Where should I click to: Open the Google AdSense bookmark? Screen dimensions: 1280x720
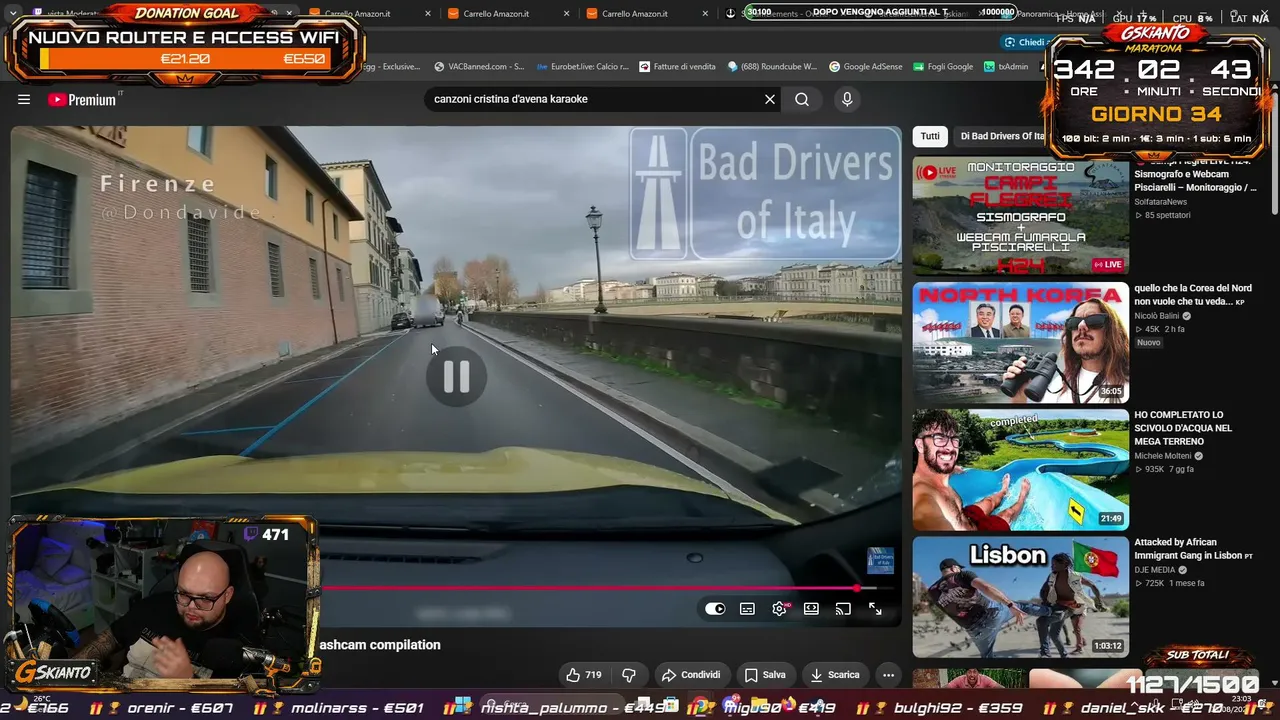[865, 67]
